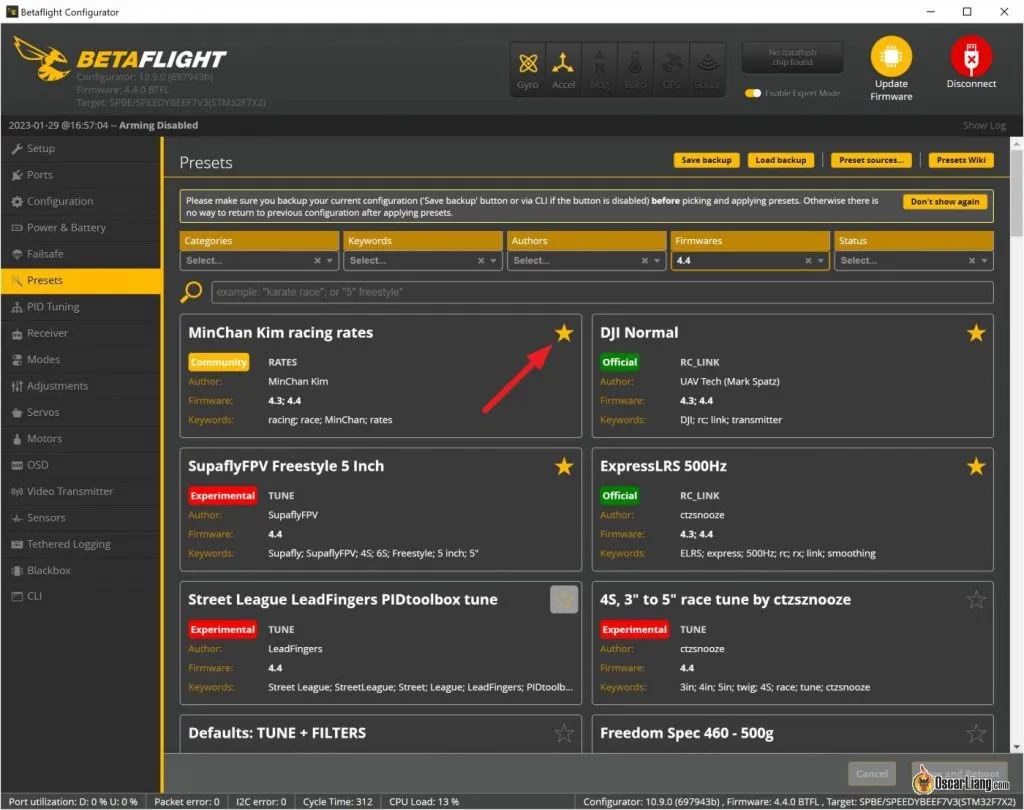Select the Sensors tab

pyautogui.click(x=81, y=518)
